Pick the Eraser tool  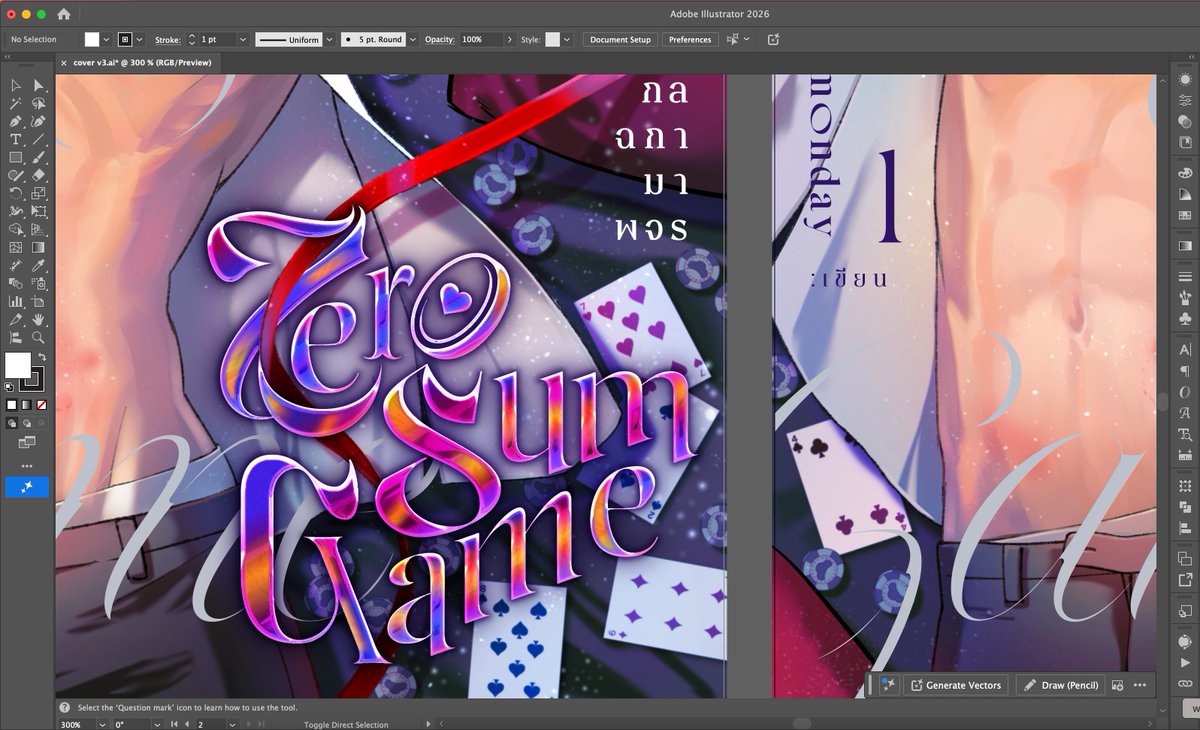(38, 175)
